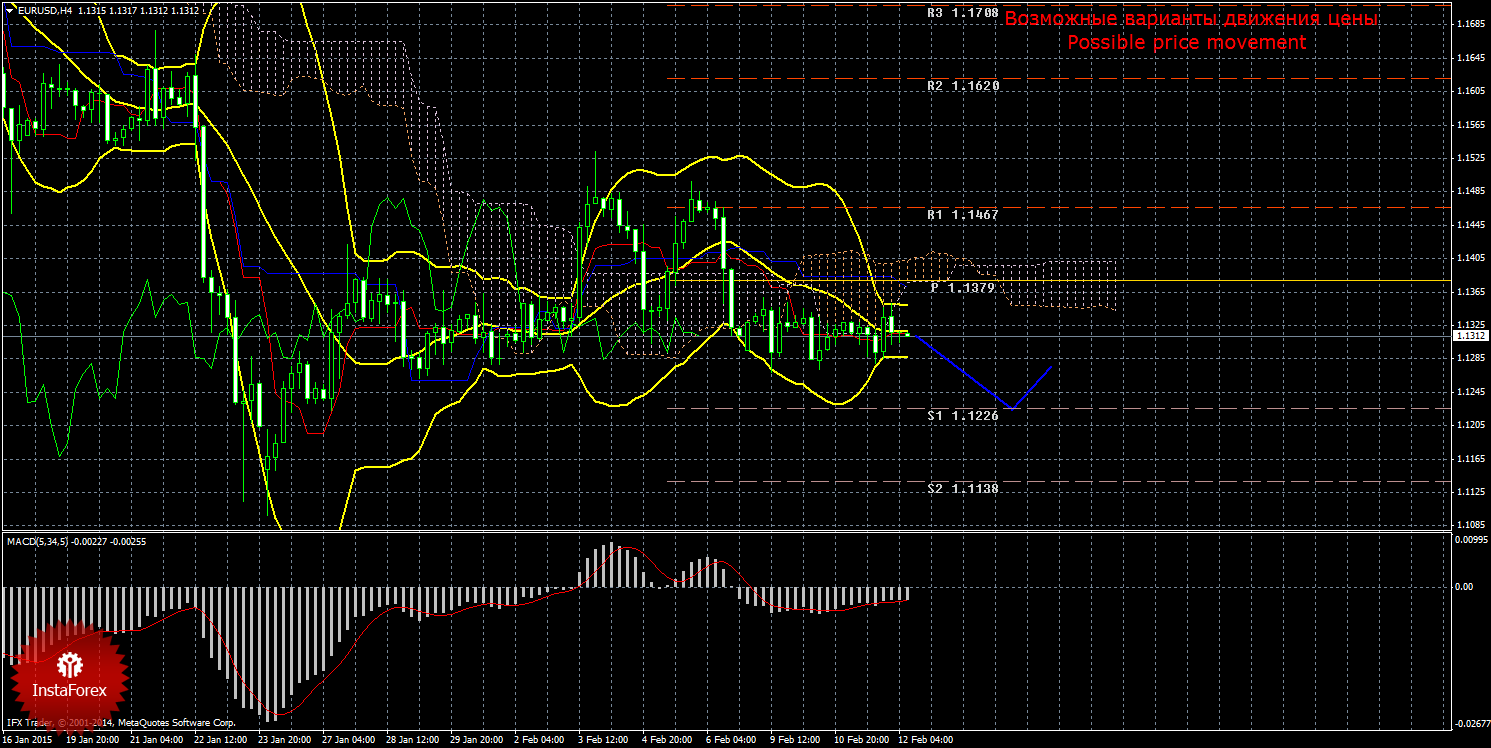Click the '12 Feb 04:00' time label
This screenshot has width=1491, height=748.
coord(927,740)
